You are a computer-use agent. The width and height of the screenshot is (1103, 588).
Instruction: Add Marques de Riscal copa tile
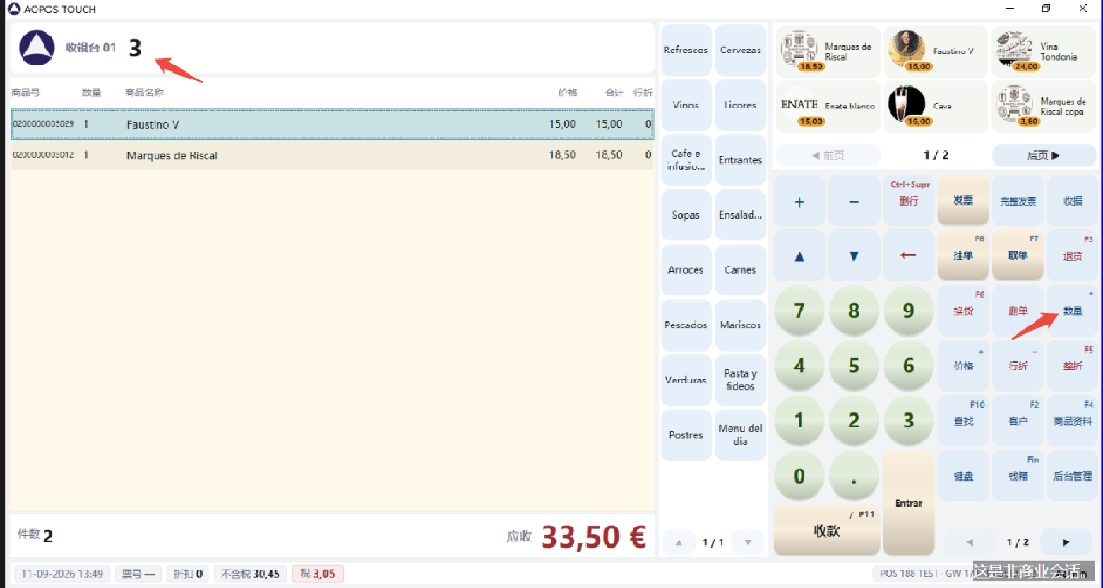pyautogui.click(x=1043, y=106)
